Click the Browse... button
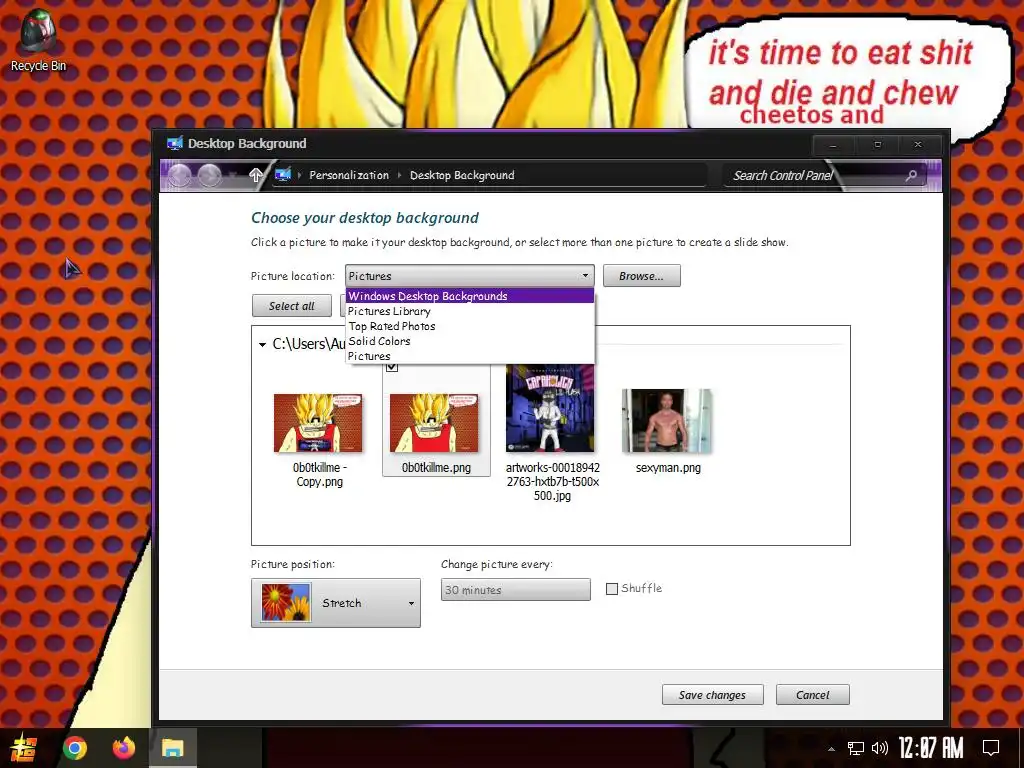The image size is (1024, 768). point(641,276)
